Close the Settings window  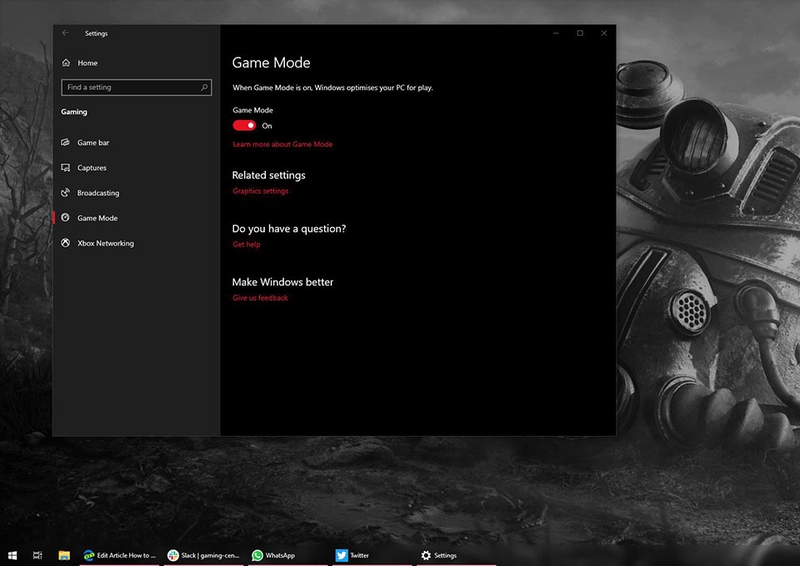[x=604, y=33]
